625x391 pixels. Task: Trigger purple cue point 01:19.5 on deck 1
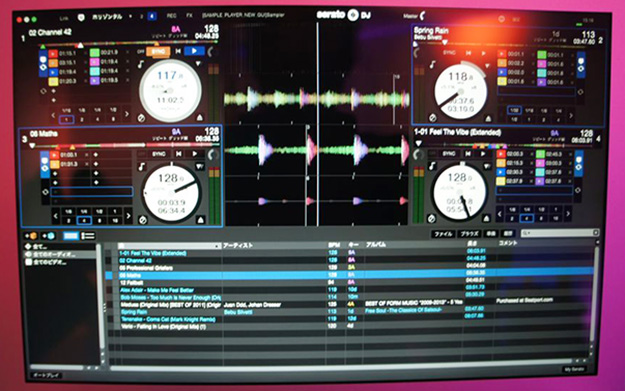coord(94,81)
